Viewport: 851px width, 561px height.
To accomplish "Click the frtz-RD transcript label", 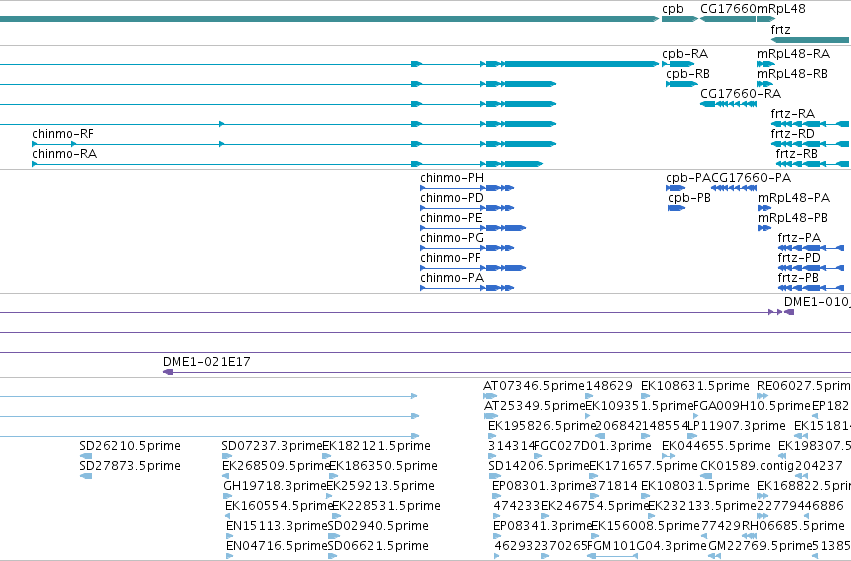I will [x=792, y=134].
